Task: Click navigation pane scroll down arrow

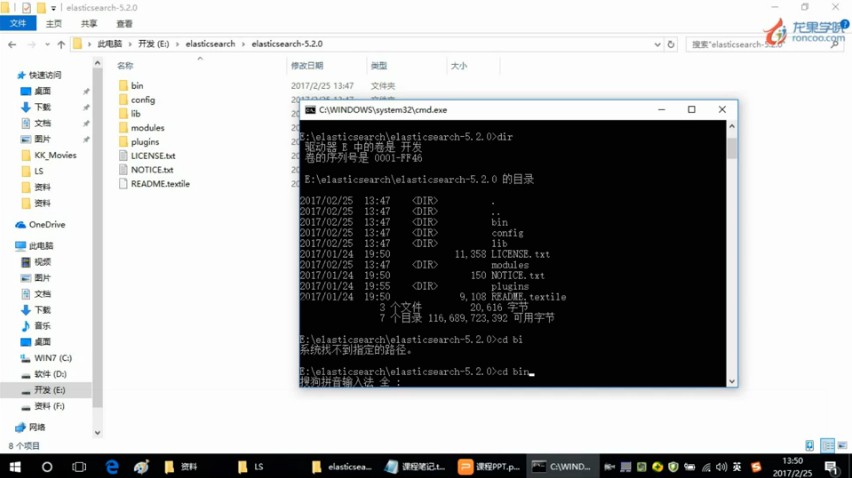Action: pos(97,433)
